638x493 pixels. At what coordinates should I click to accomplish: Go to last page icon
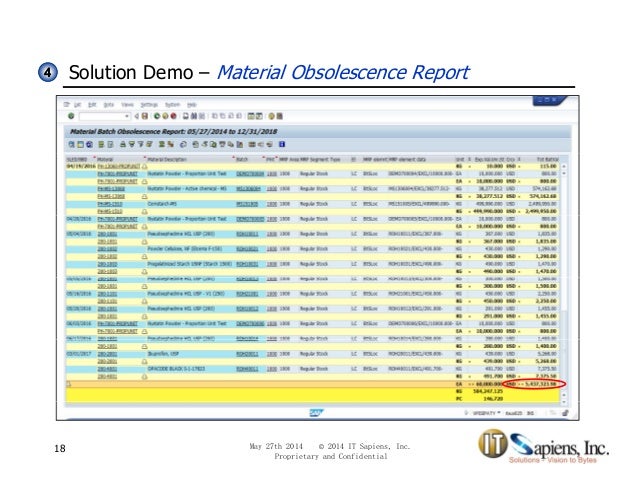(239, 116)
